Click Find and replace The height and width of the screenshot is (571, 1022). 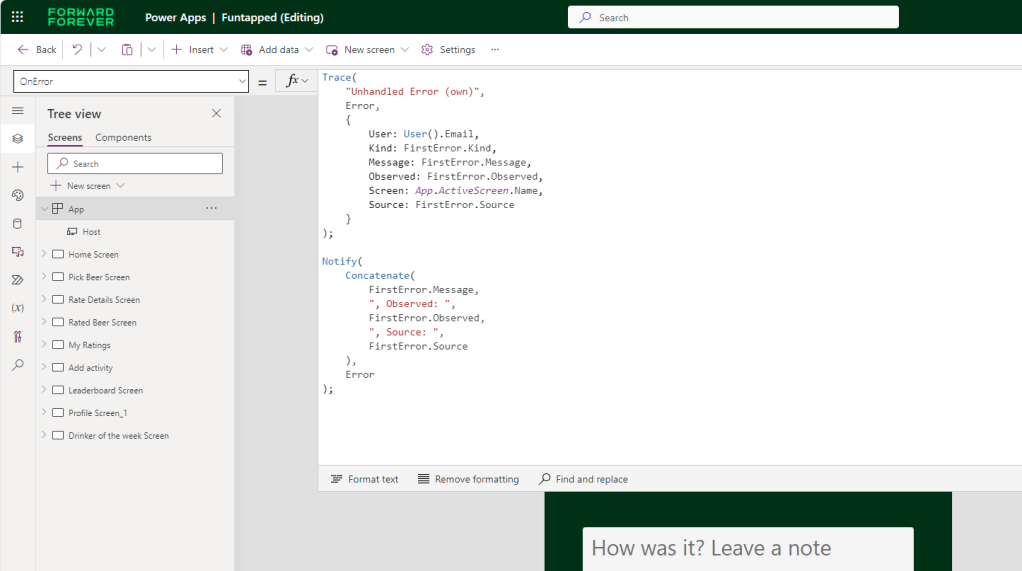coord(583,479)
